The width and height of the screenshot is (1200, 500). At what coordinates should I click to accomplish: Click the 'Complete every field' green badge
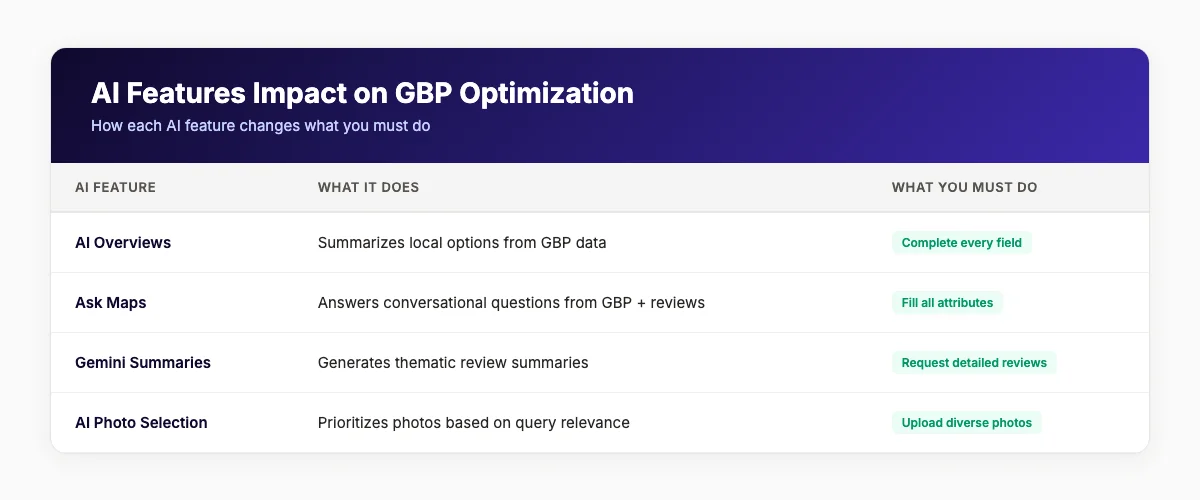962,243
